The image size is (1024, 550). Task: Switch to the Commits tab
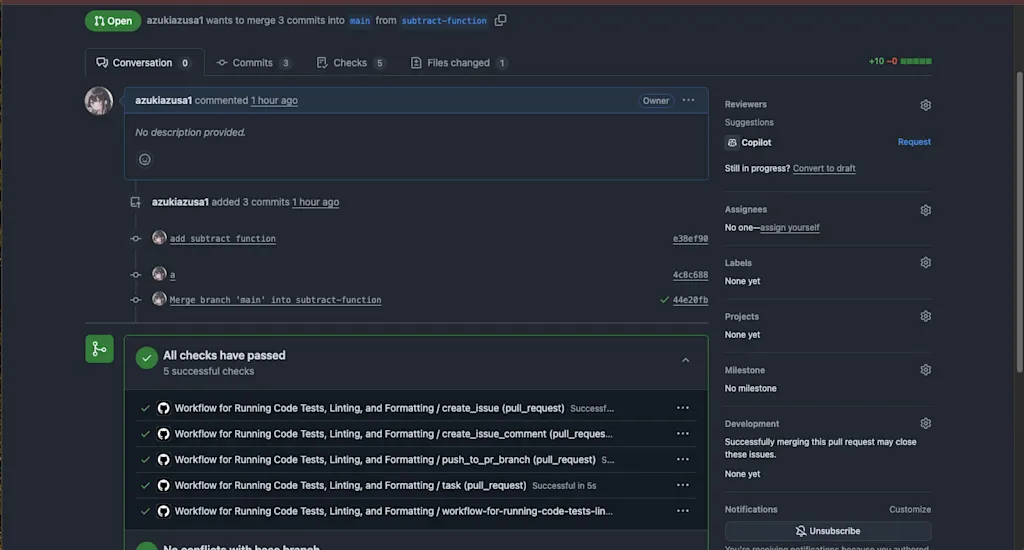point(253,63)
